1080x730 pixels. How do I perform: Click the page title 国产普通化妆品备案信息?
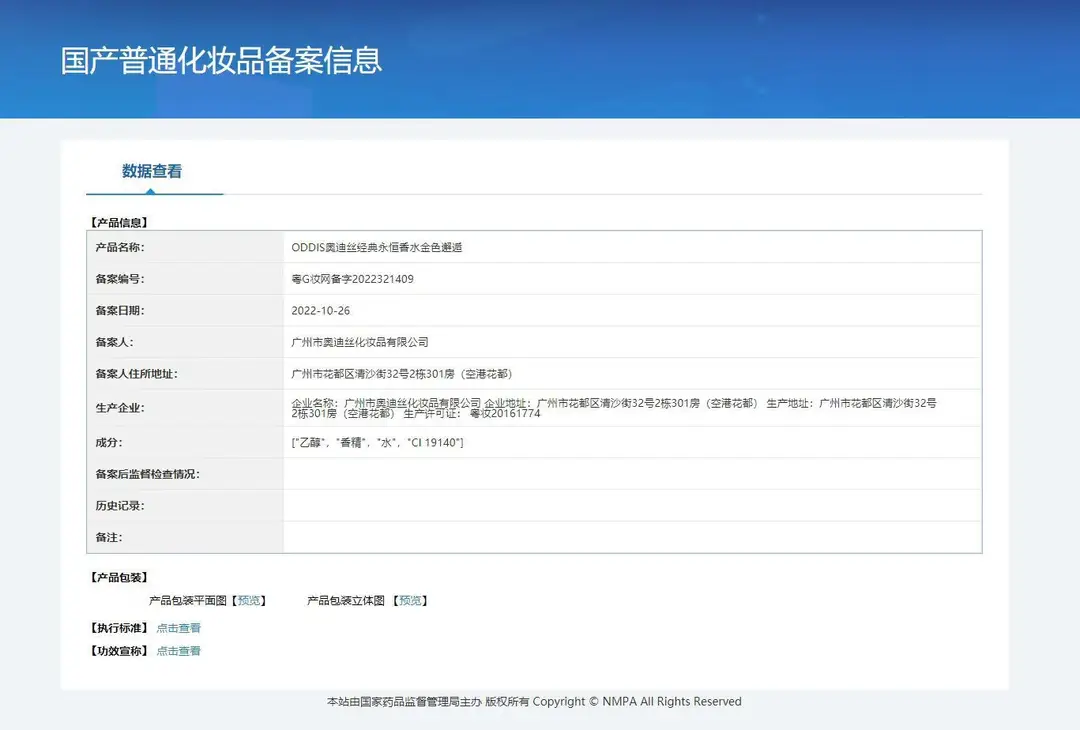click(221, 61)
